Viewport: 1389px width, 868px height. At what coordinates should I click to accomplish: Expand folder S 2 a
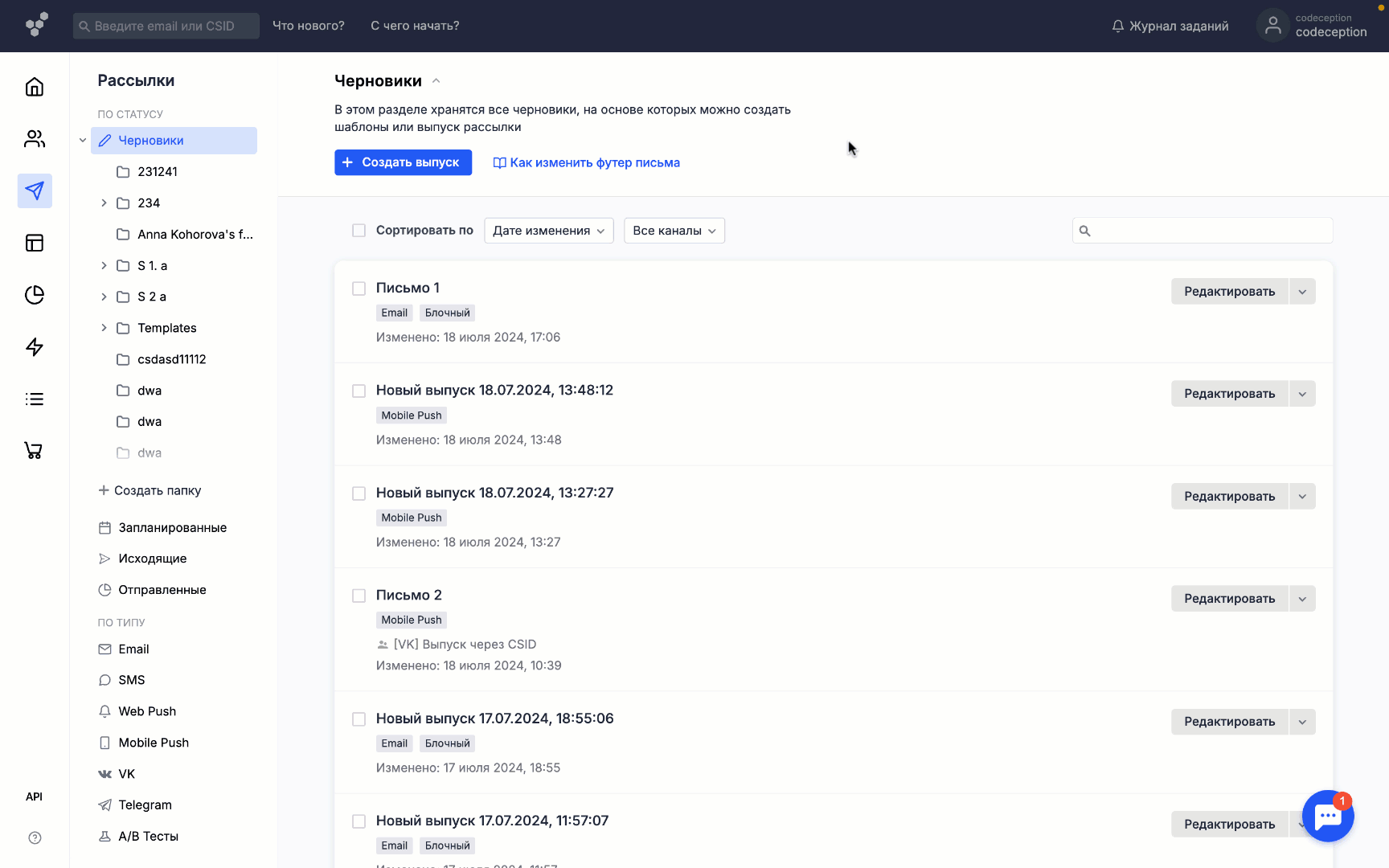pos(104,297)
